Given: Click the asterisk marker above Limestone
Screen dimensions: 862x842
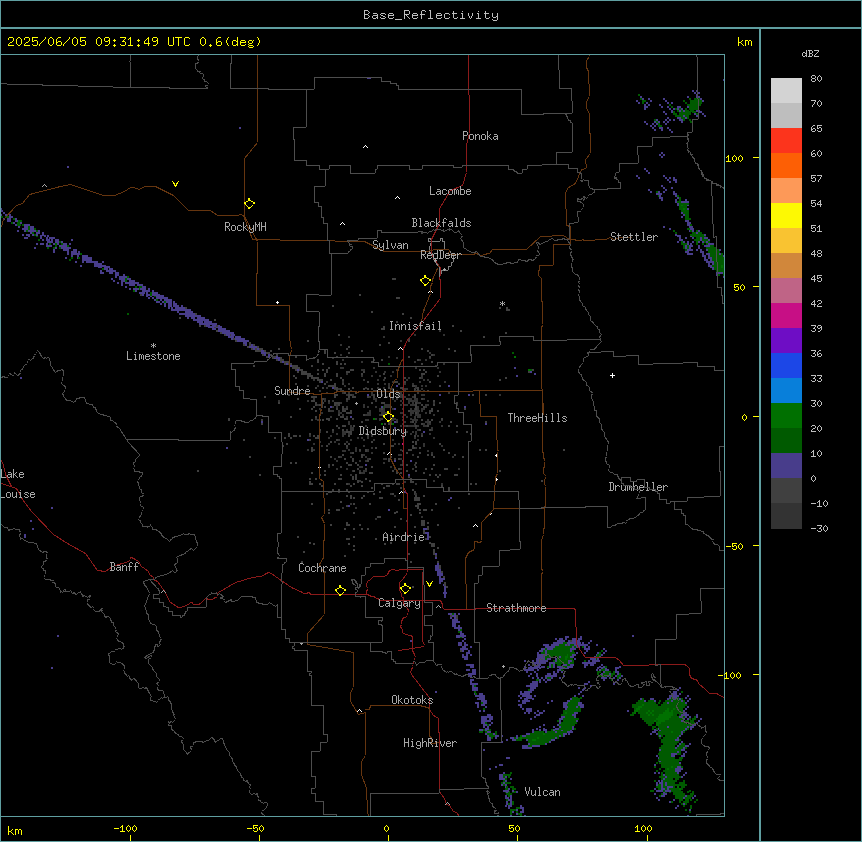Looking at the screenshot, I should (153, 346).
